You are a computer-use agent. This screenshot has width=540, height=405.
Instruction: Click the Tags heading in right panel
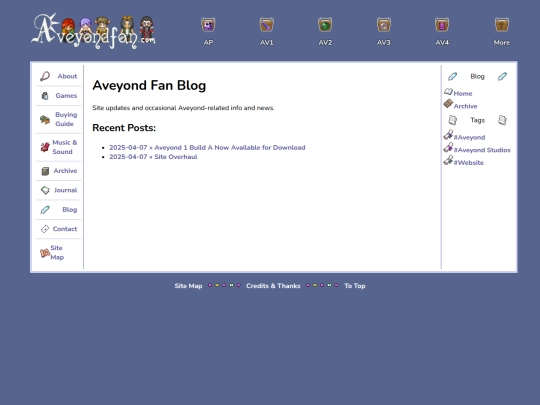(477, 120)
